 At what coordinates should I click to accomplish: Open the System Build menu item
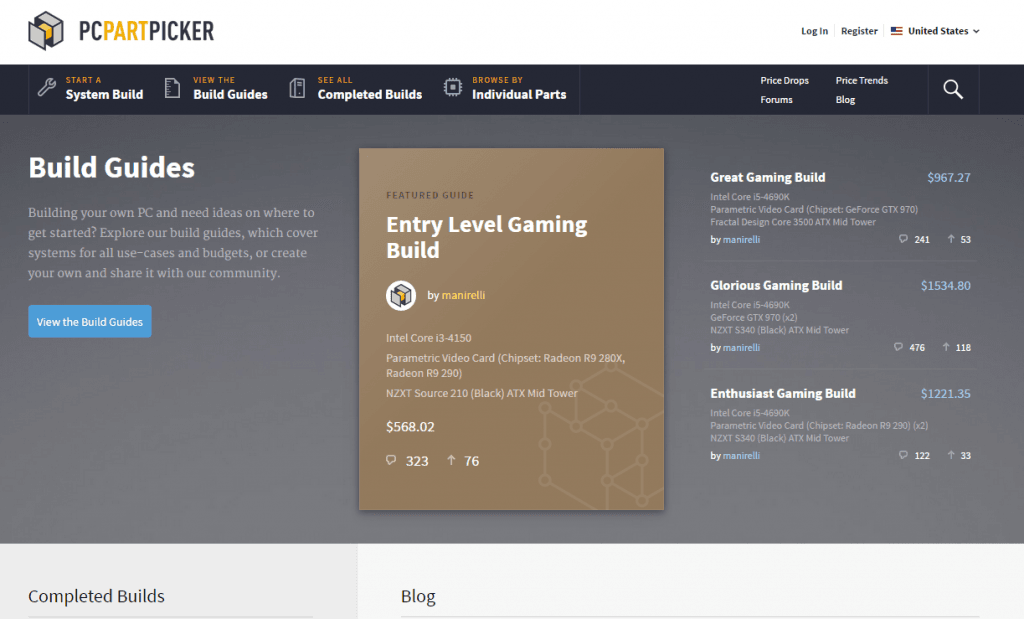(90, 89)
